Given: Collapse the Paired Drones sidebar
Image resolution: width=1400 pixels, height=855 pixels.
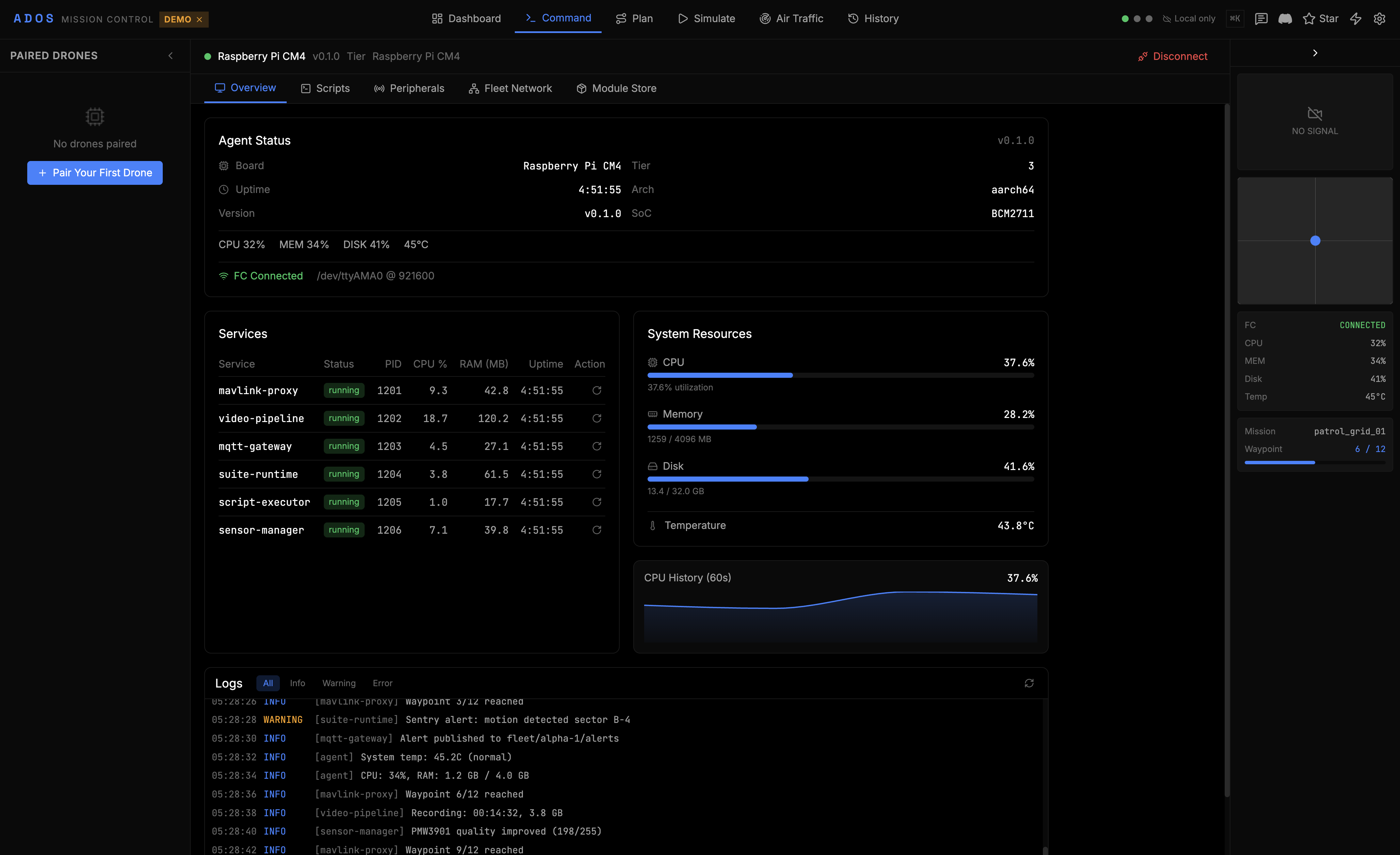Looking at the screenshot, I should coord(171,56).
